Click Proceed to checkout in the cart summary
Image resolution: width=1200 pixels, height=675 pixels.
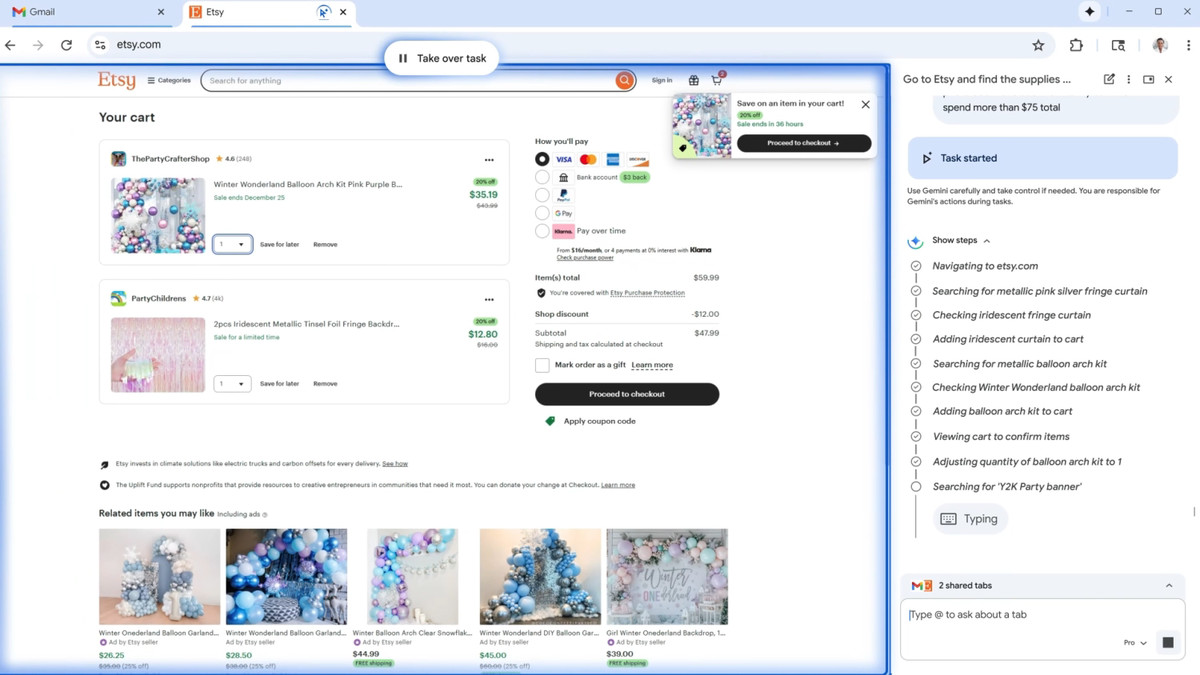click(627, 394)
